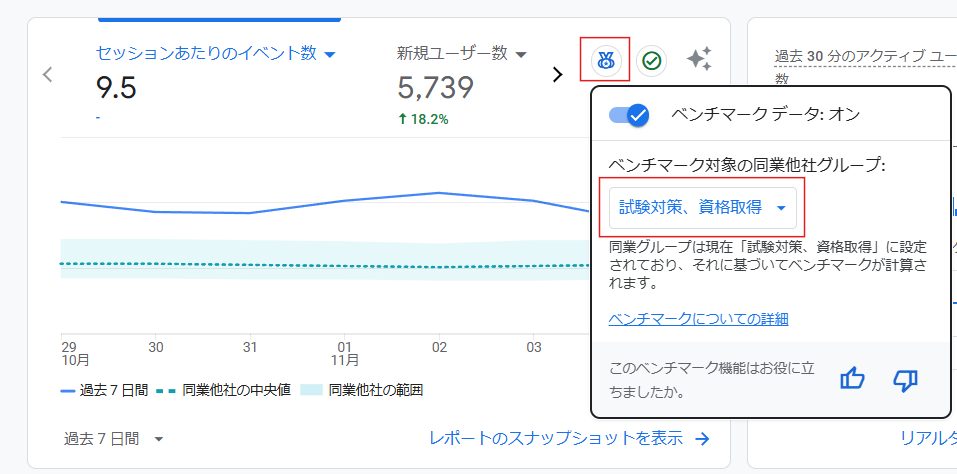Turn off the ベンチマーク データ toggle

629,115
